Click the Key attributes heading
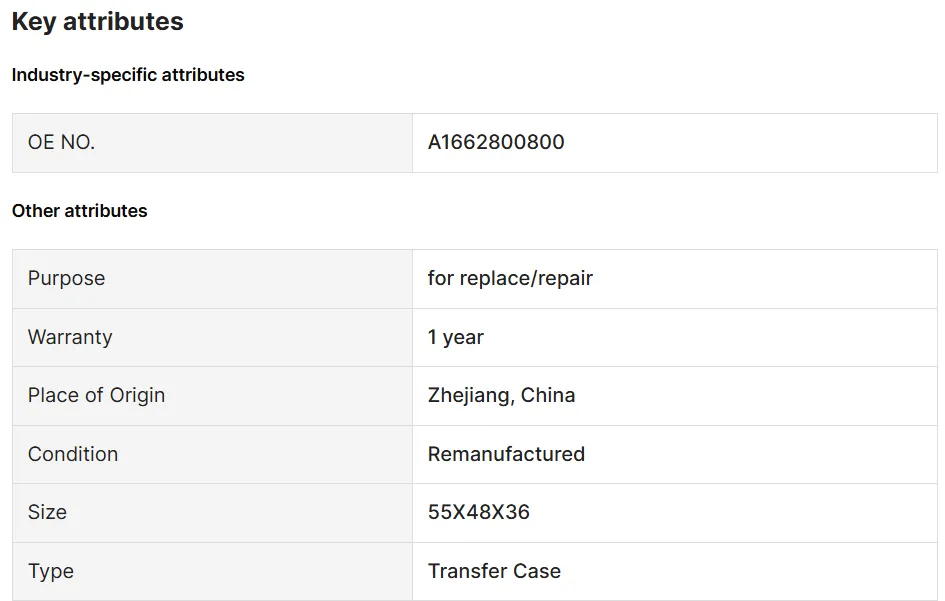This screenshot has width=945, height=601. 98,22
